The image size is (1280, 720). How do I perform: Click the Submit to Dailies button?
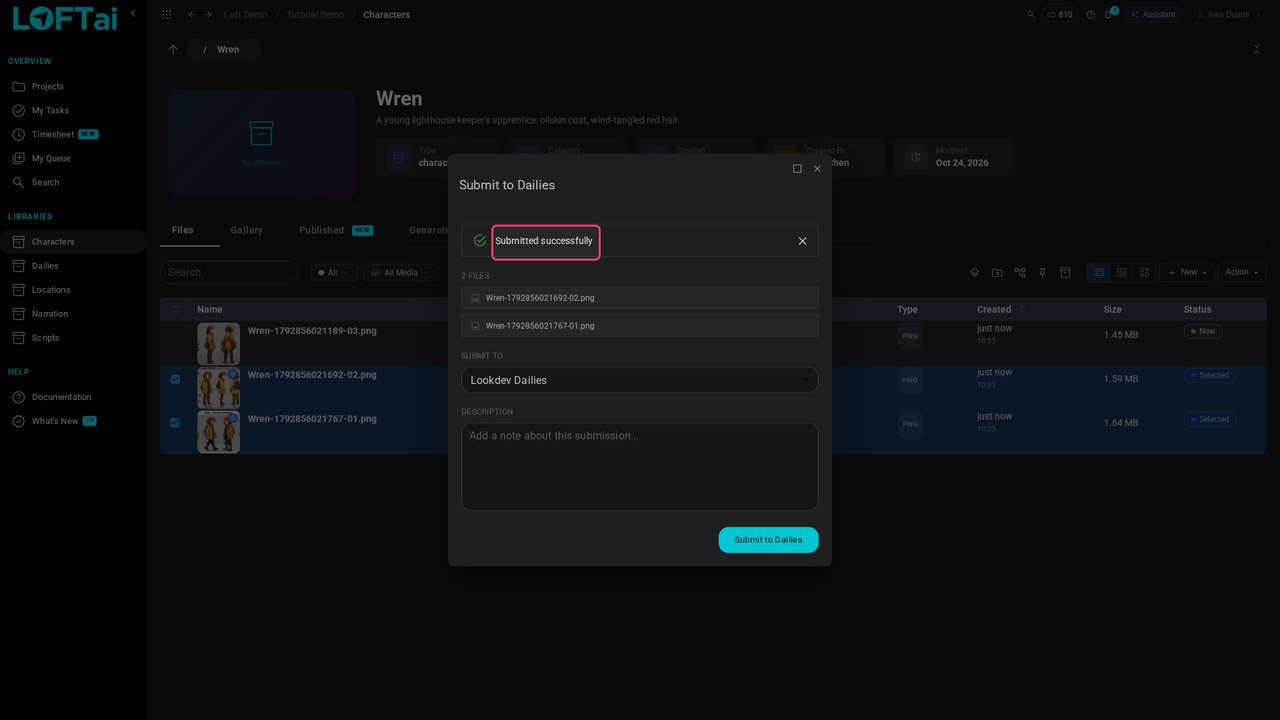click(768, 540)
